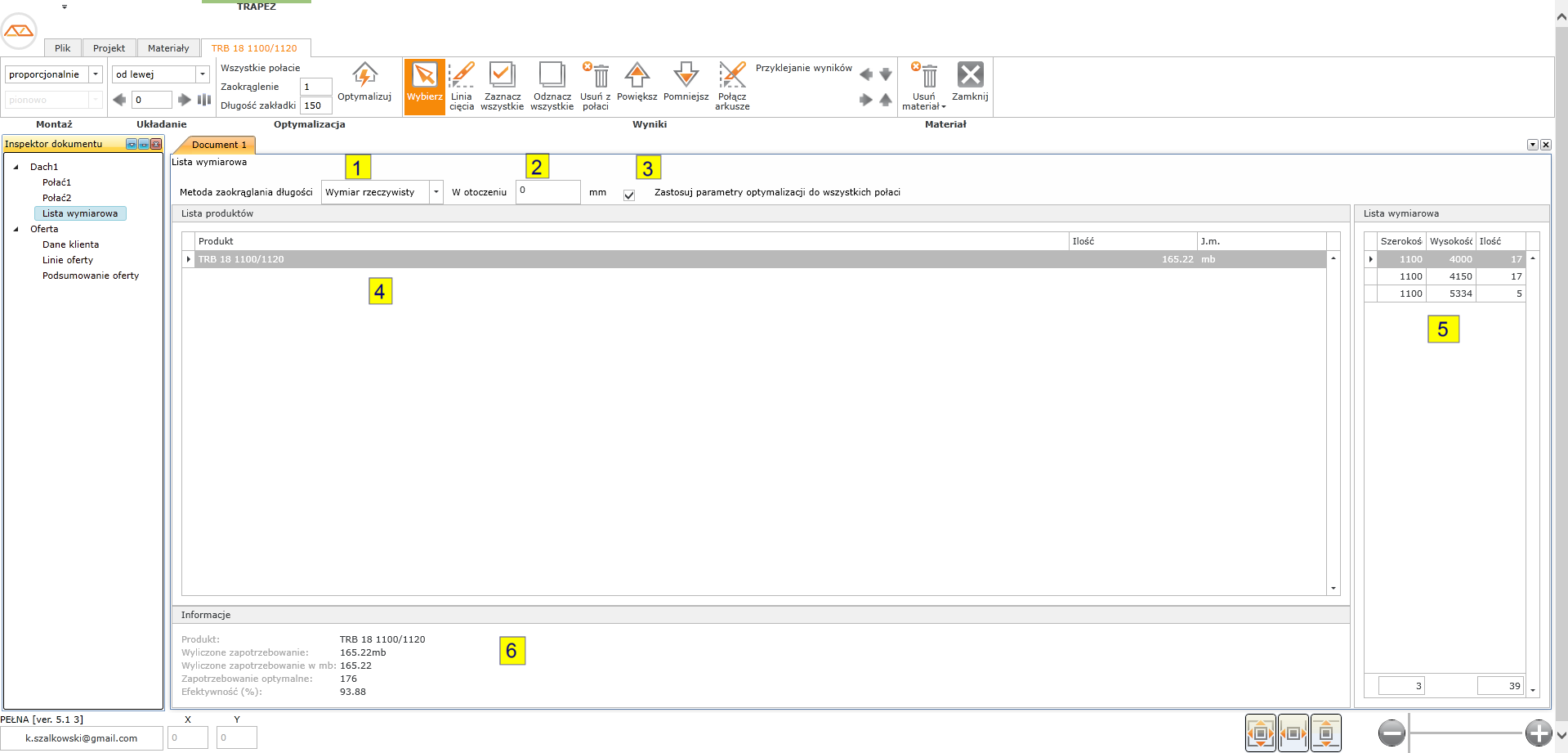Switch to the Projekt tab
Screen dimensions: 1568x753
pyautogui.click(x=109, y=48)
